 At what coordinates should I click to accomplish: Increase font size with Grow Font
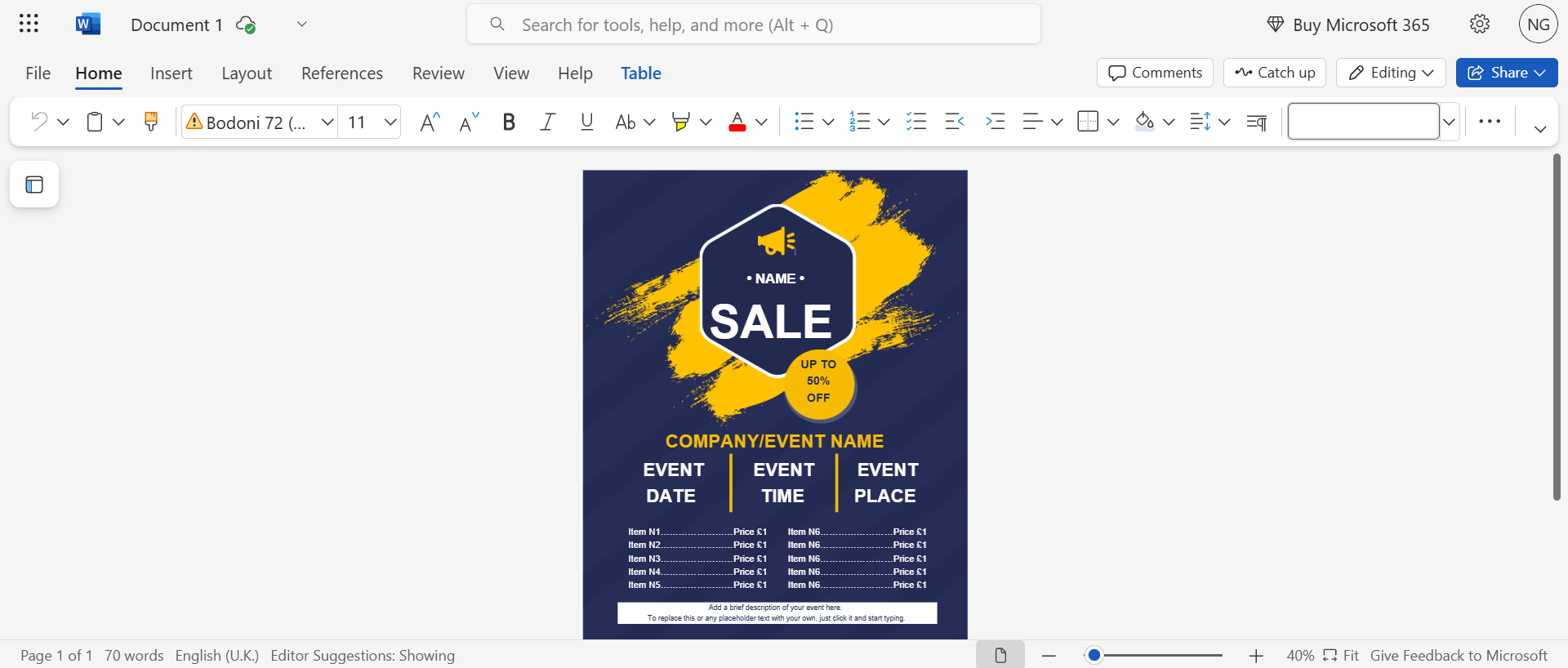(x=430, y=122)
